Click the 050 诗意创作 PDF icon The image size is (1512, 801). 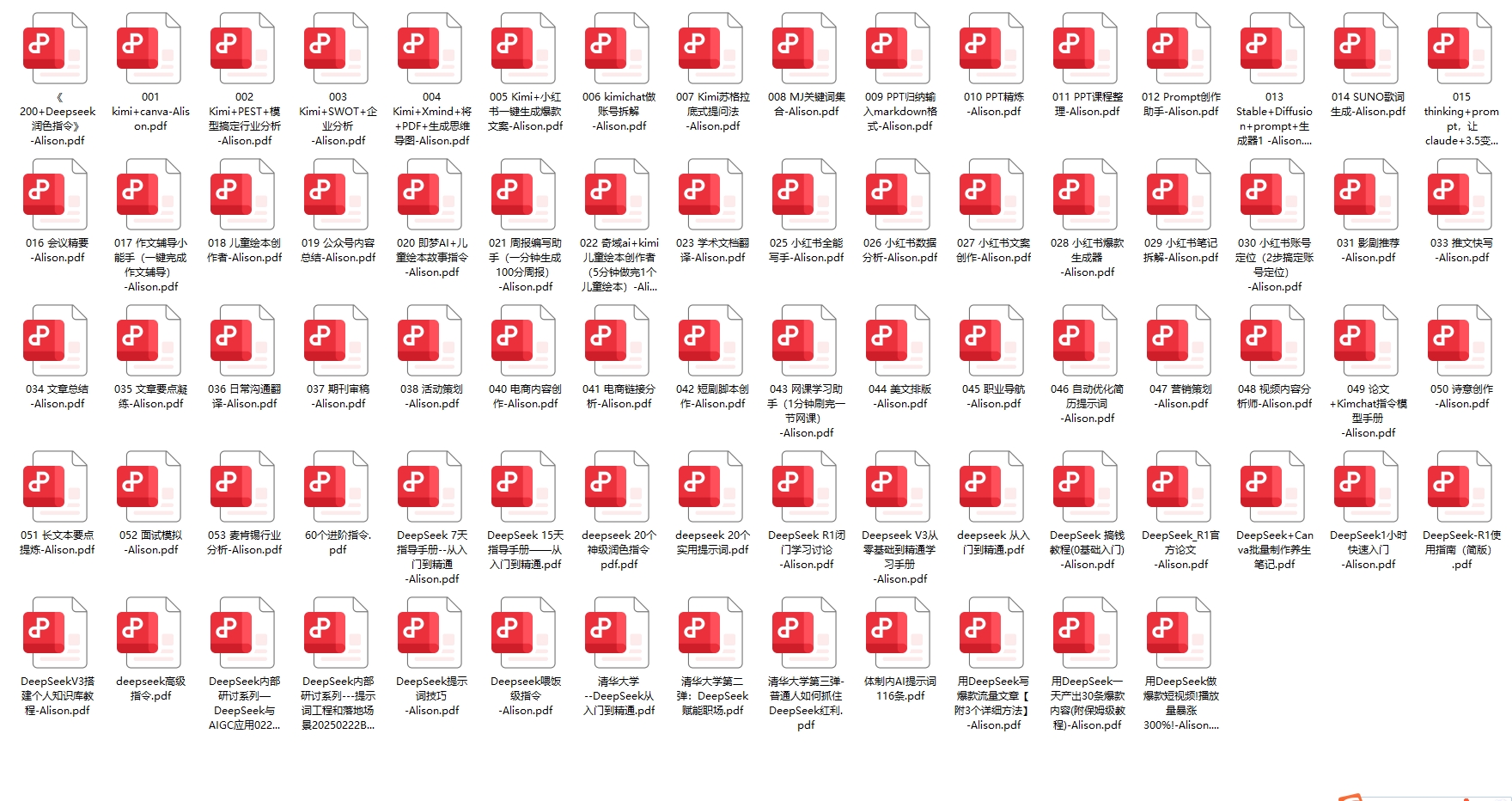pyautogui.click(x=1460, y=340)
